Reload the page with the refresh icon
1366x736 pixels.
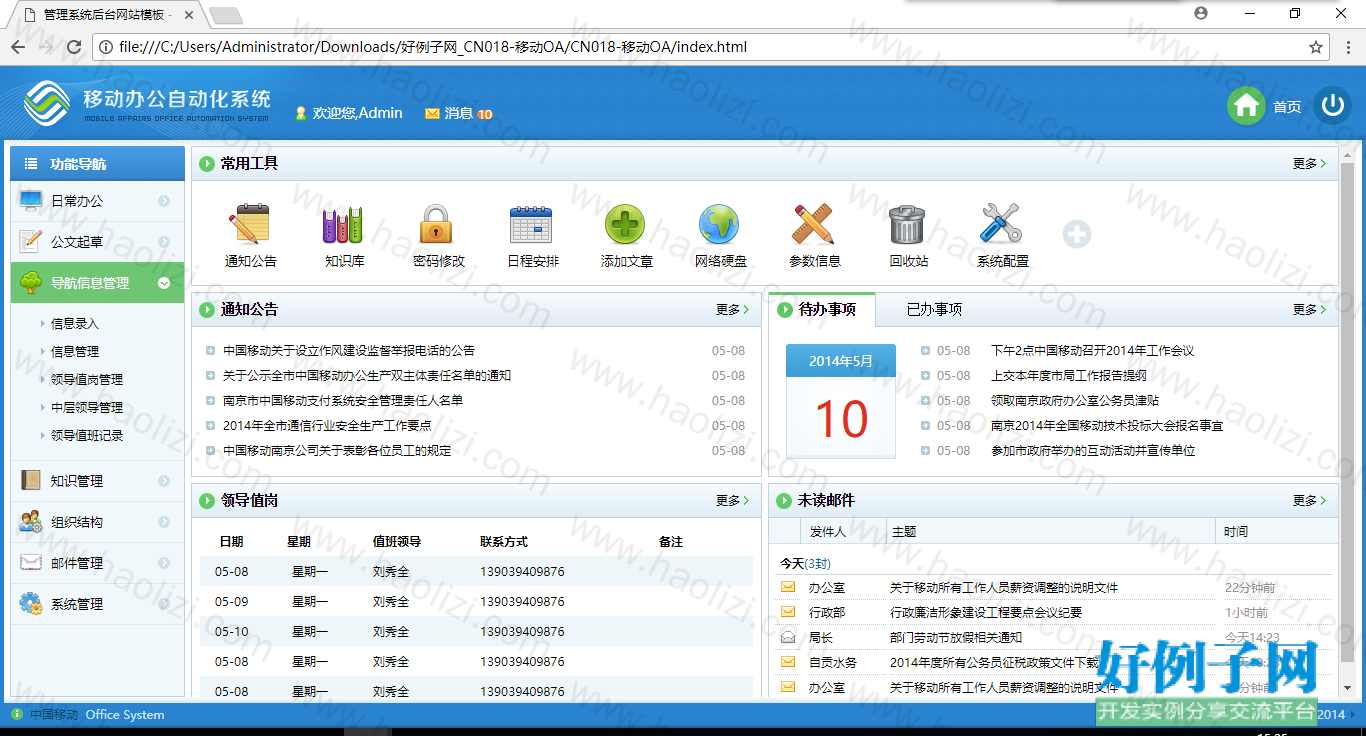(74, 47)
